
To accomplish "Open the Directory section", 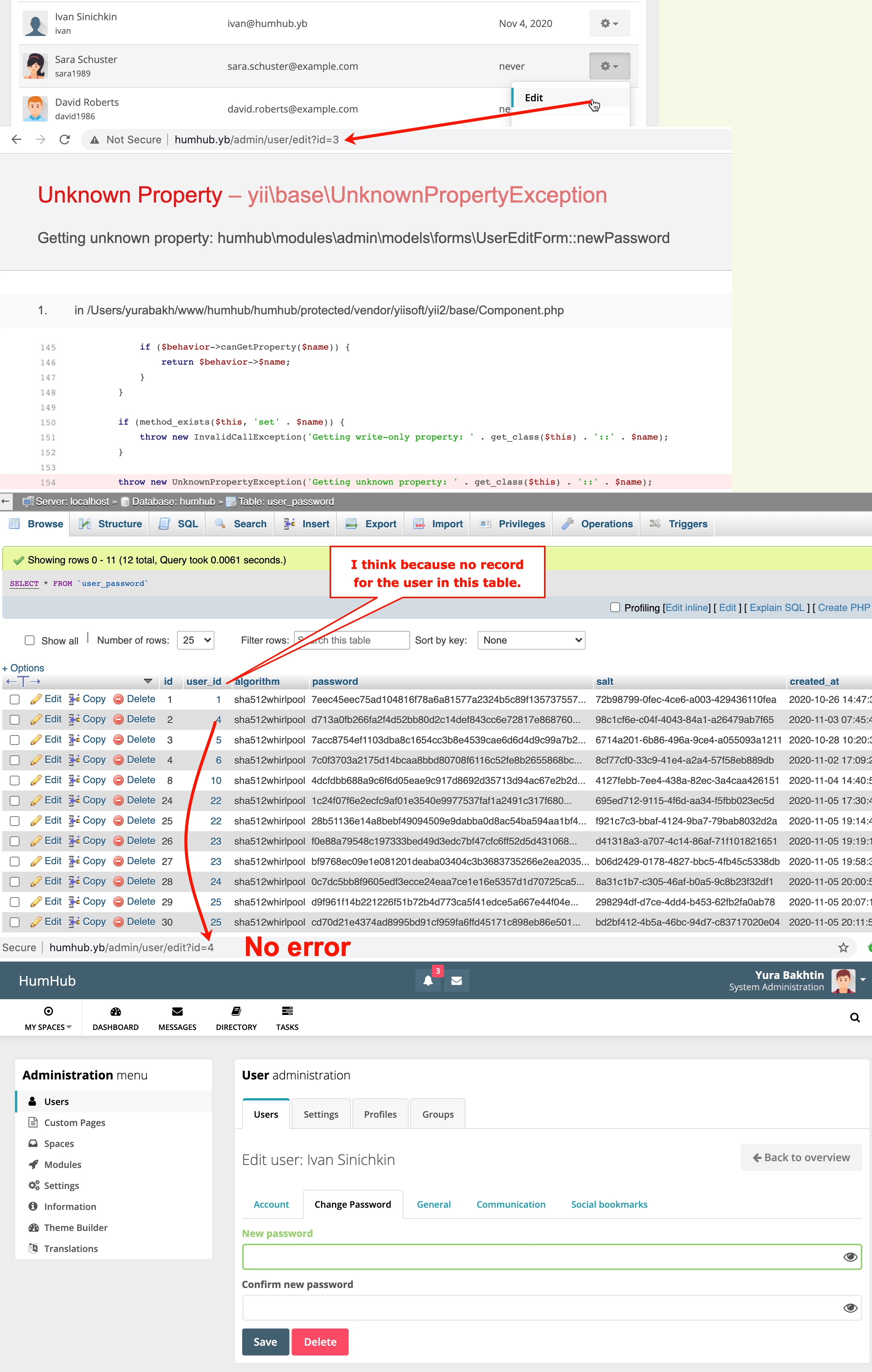I will pyautogui.click(x=236, y=1018).
